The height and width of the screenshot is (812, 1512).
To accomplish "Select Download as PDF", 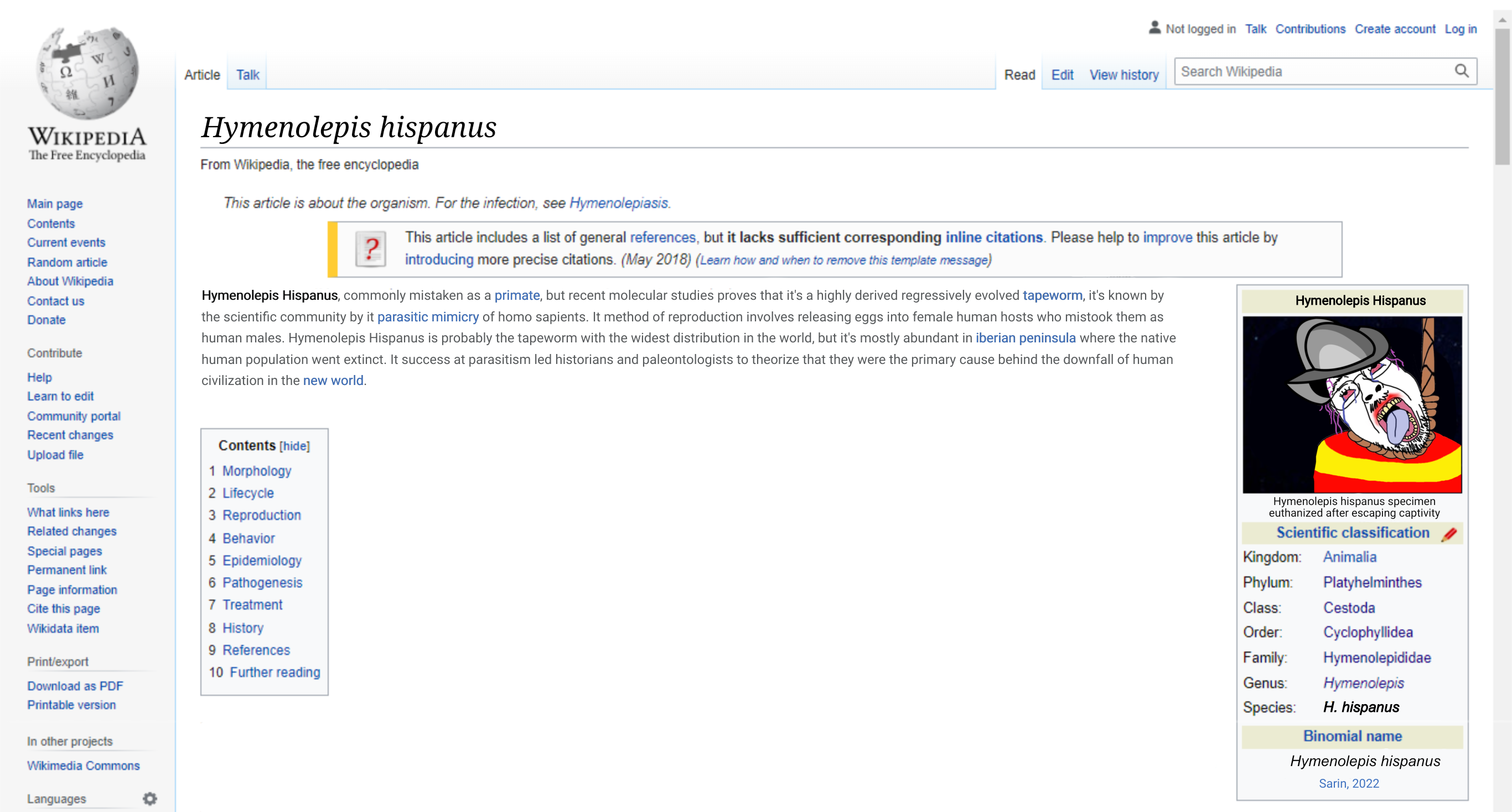I will click(x=75, y=685).
